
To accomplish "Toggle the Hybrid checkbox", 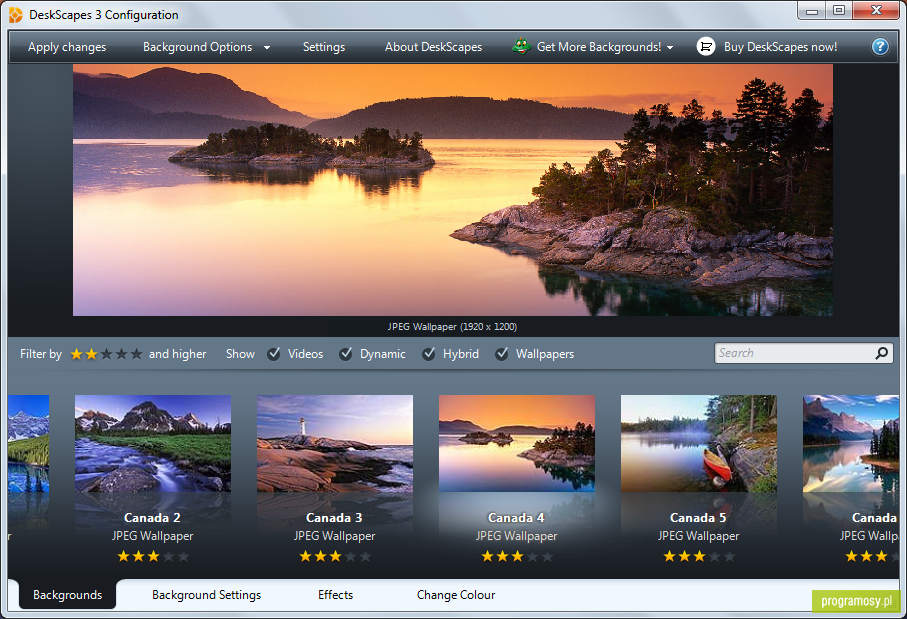I will [429, 353].
